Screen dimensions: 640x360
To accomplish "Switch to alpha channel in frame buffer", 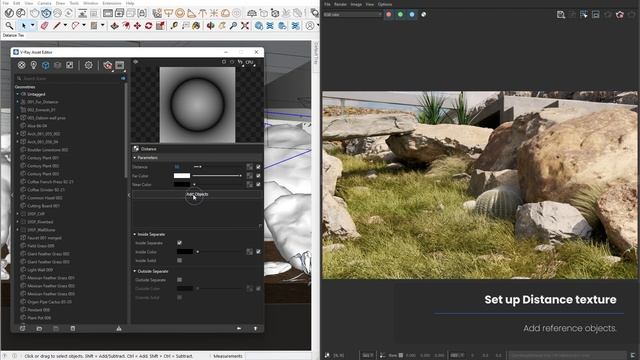I will point(424,14).
